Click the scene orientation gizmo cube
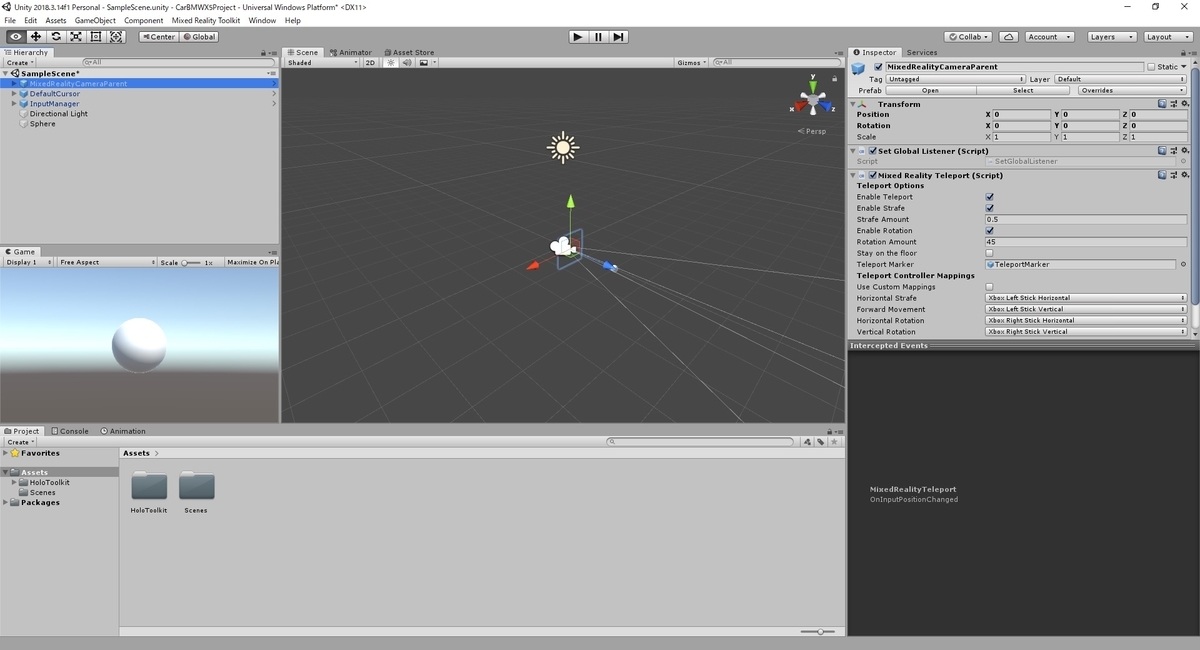The height and width of the screenshot is (650, 1200). tap(813, 100)
